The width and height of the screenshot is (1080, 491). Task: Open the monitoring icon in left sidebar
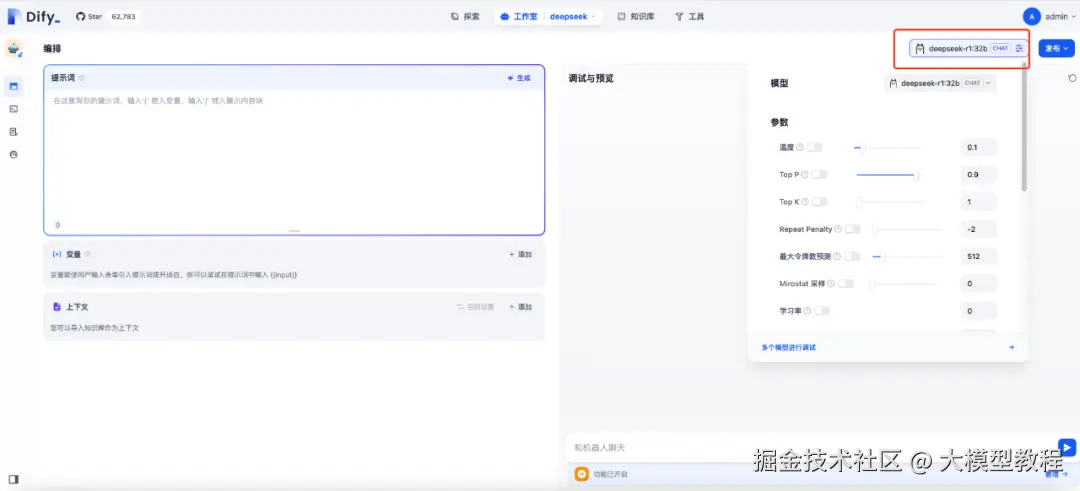tap(14, 154)
